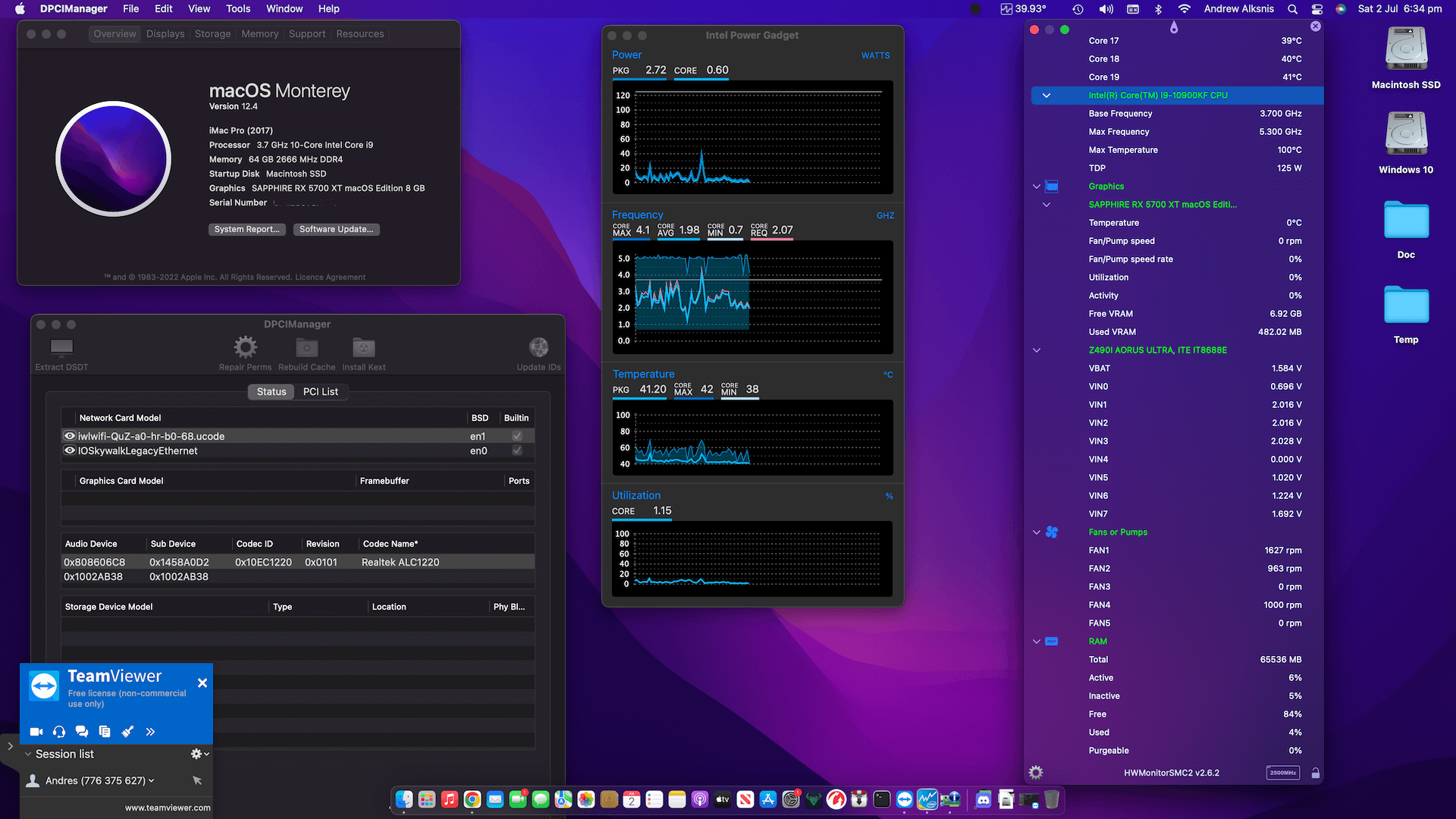
Task: Click Install Kext folder icon
Action: click(x=363, y=347)
